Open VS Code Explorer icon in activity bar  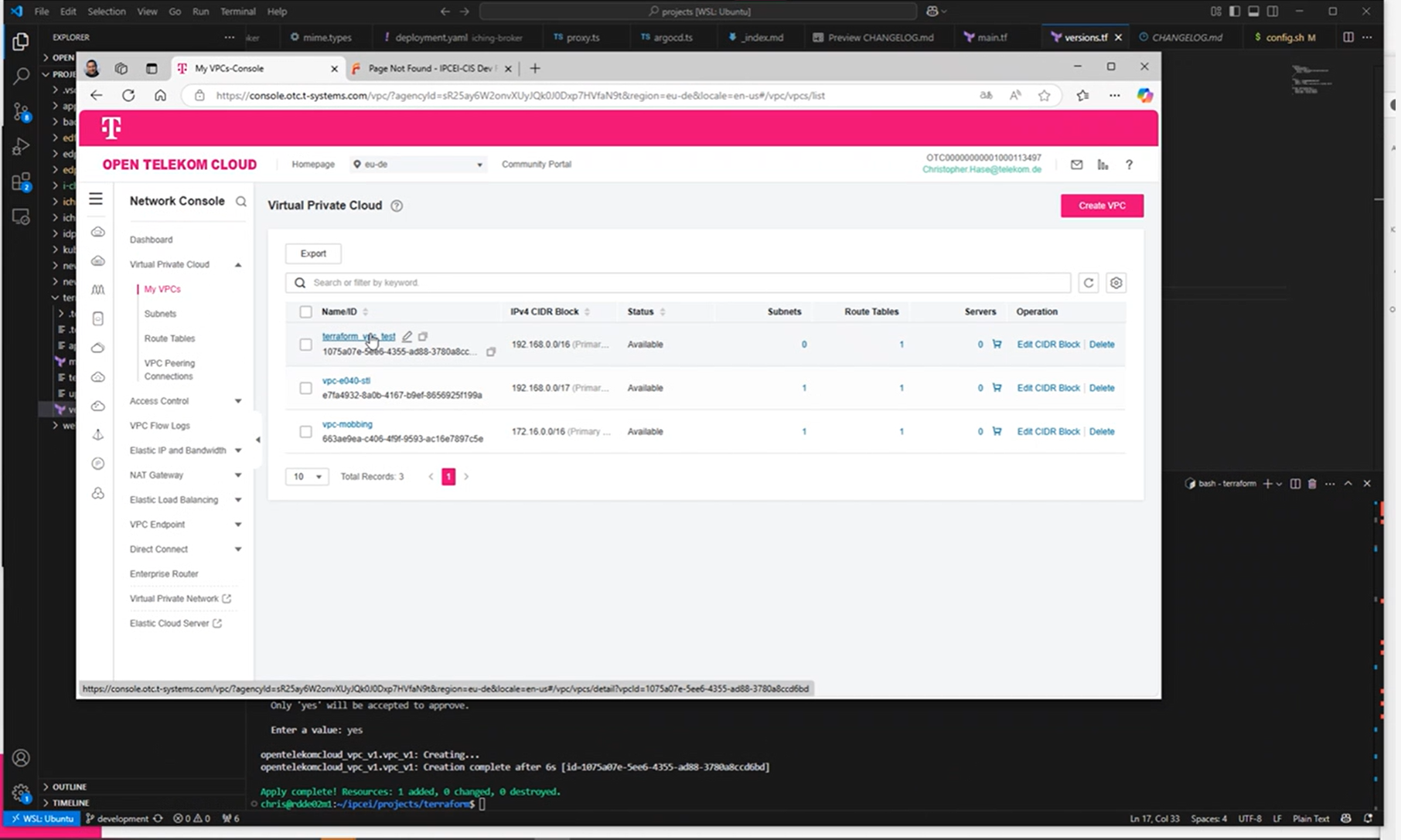[x=21, y=41]
